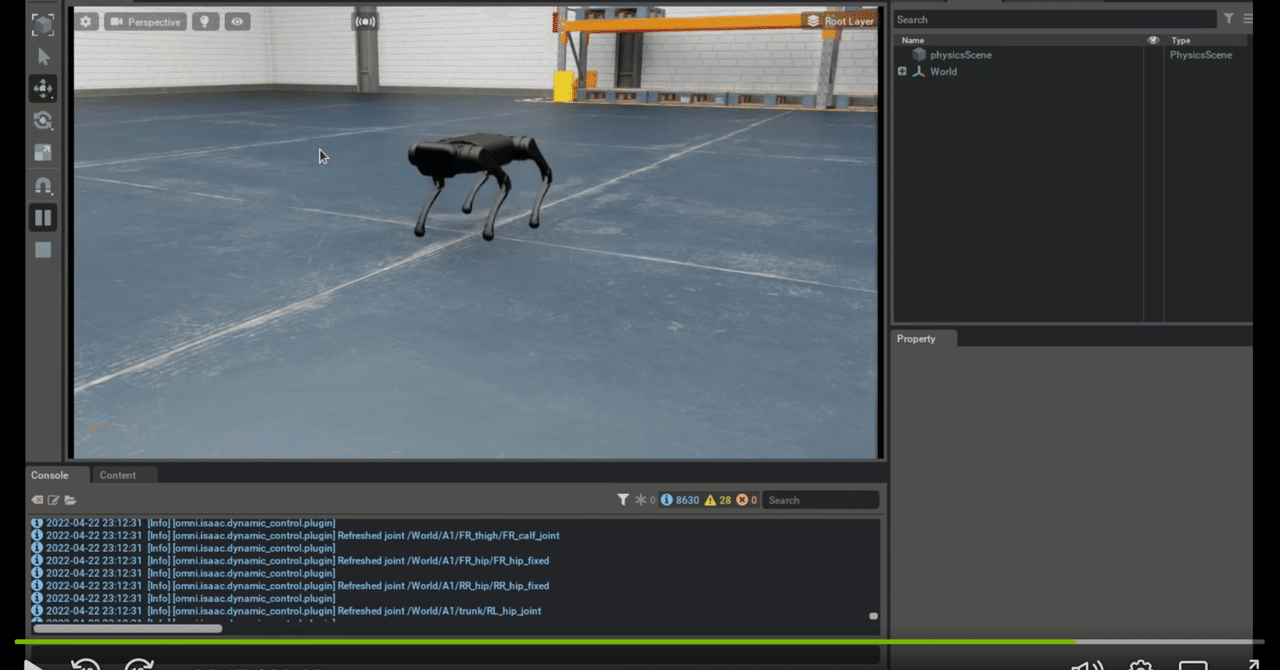Clear the console with the erase icon

pyautogui.click(x=36, y=500)
